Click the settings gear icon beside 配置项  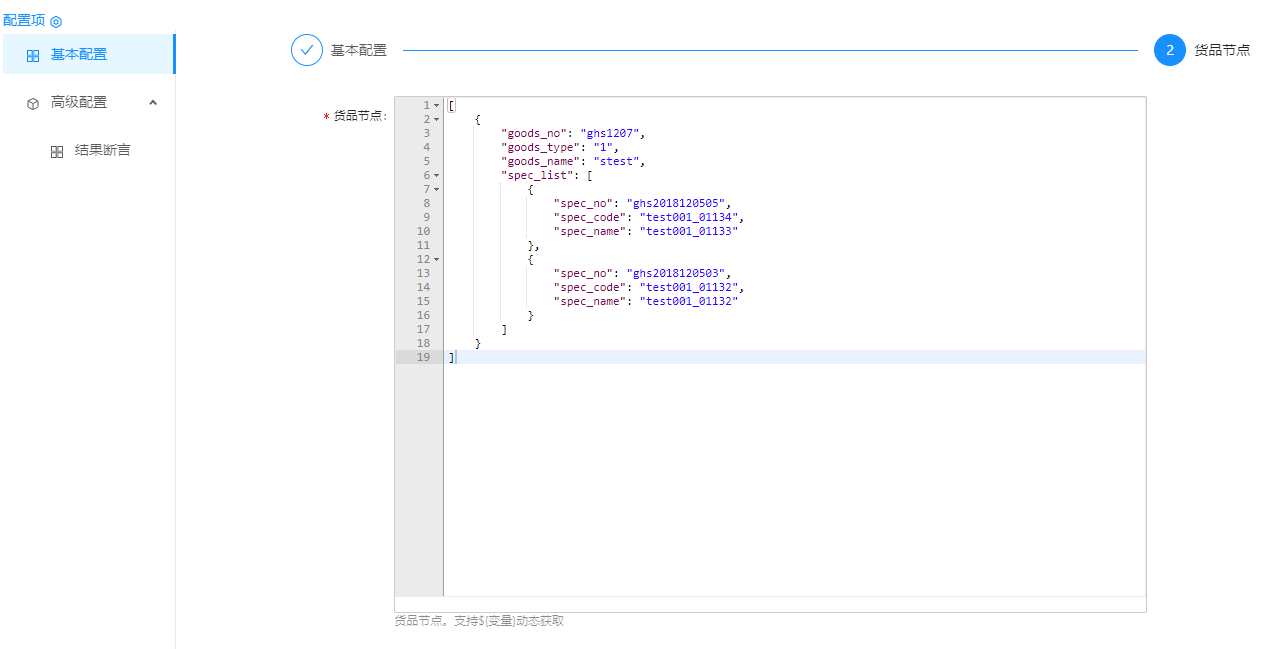point(56,21)
